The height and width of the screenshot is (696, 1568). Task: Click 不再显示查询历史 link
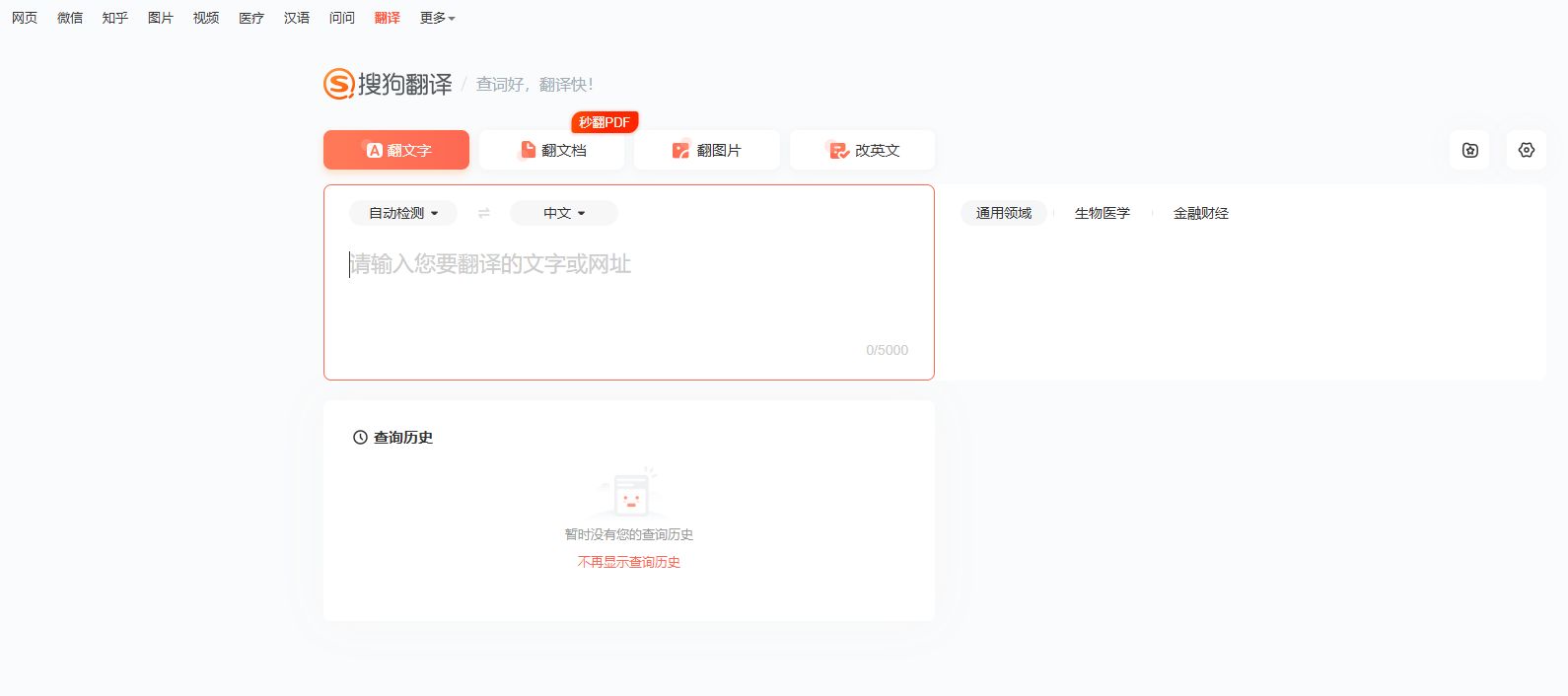pos(629,562)
